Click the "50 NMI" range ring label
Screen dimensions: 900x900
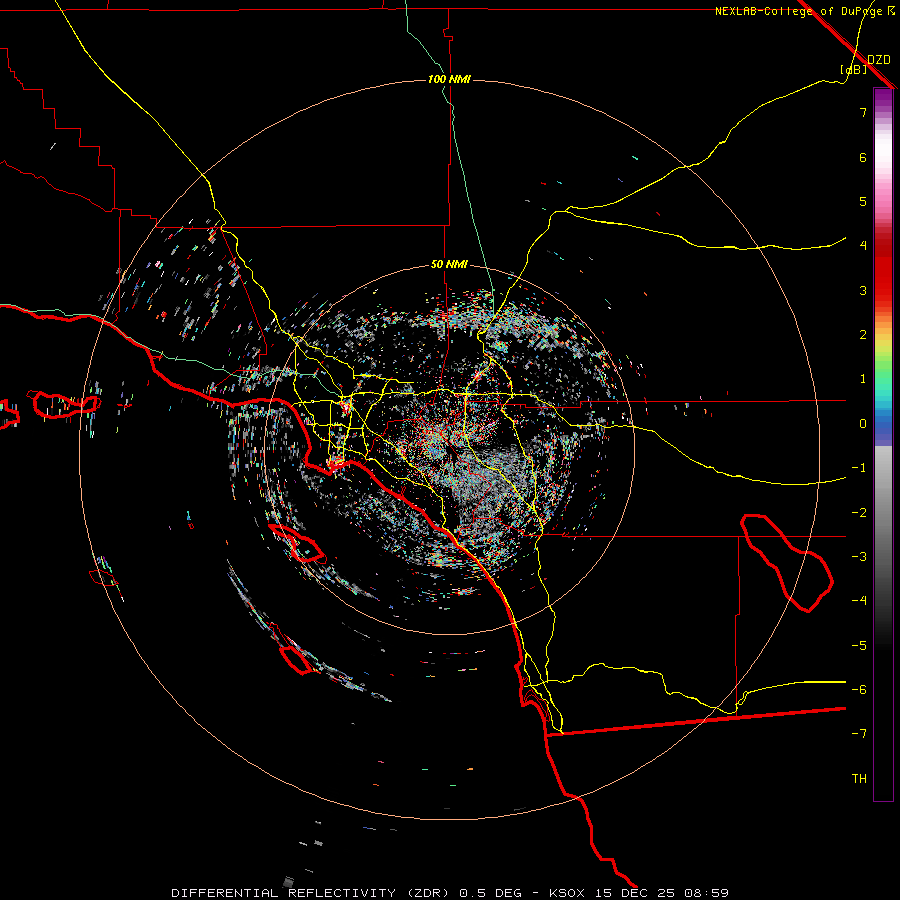(449, 265)
